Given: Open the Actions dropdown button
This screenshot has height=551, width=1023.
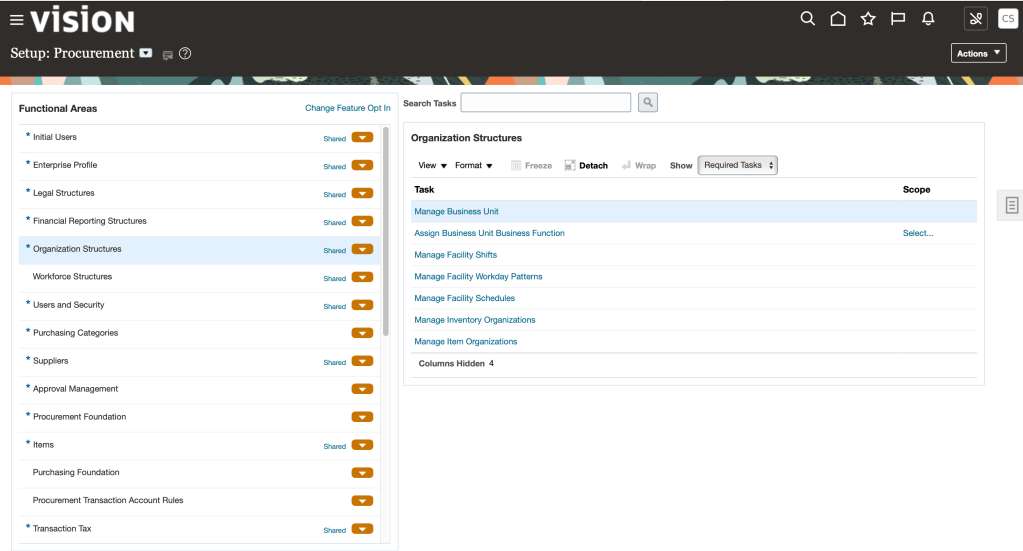Looking at the screenshot, I should tap(978, 54).
